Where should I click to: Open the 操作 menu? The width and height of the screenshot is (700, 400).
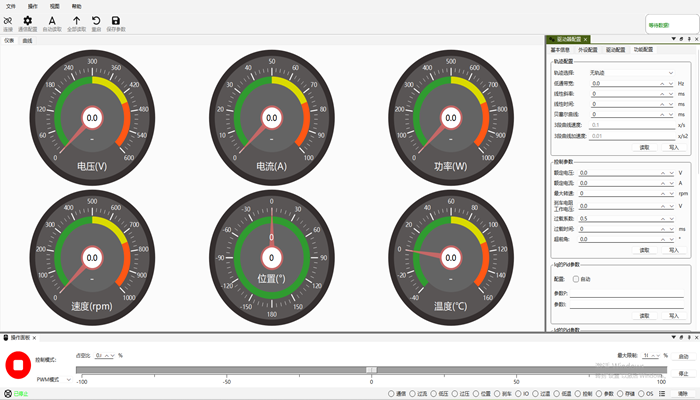33,6
